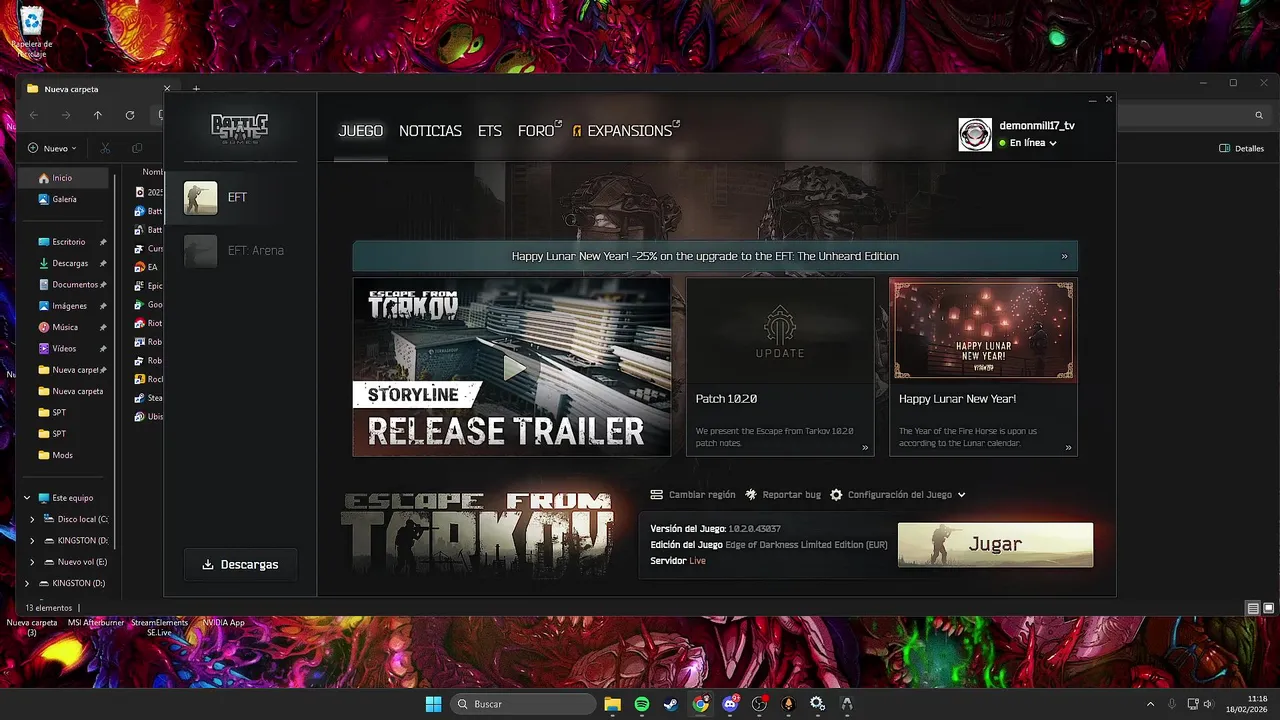1280x720 pixels.
Task: Open Imágenes quick access folder
Action: pos(65,306)
